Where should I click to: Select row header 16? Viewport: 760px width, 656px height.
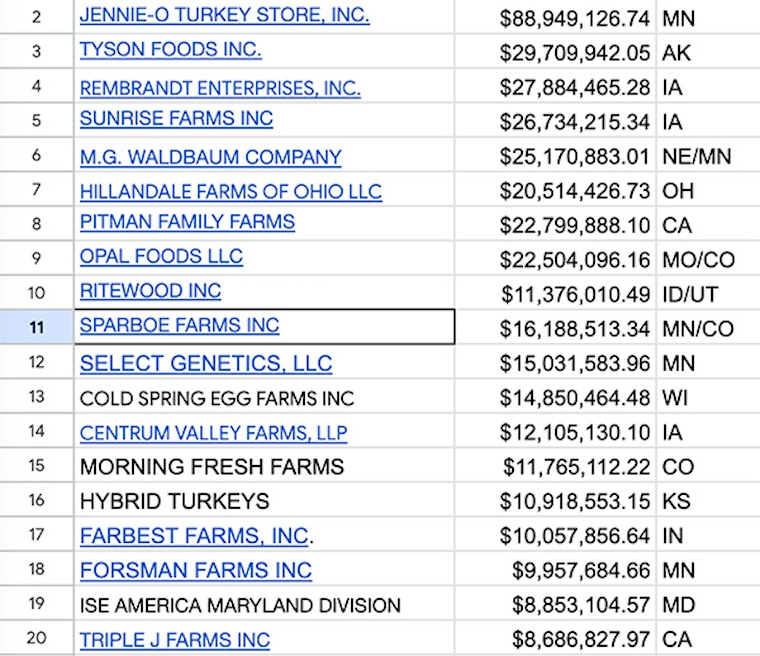[x=36, y=500]
